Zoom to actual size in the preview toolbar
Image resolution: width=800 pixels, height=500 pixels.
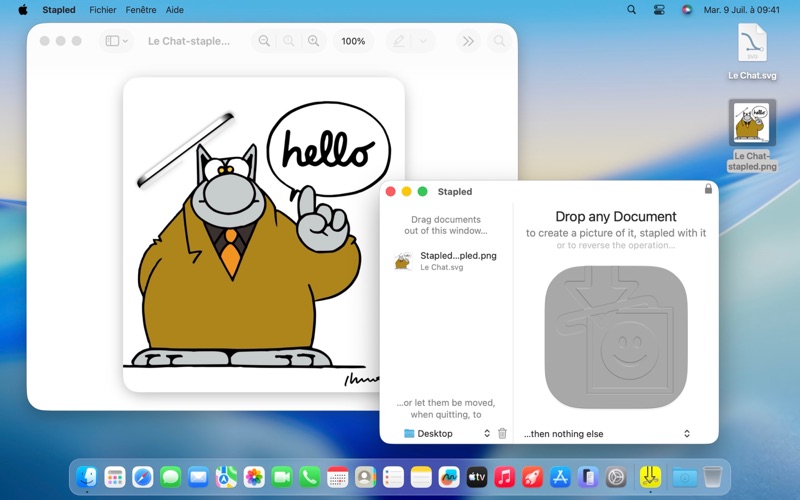click(x=289, y=41)
